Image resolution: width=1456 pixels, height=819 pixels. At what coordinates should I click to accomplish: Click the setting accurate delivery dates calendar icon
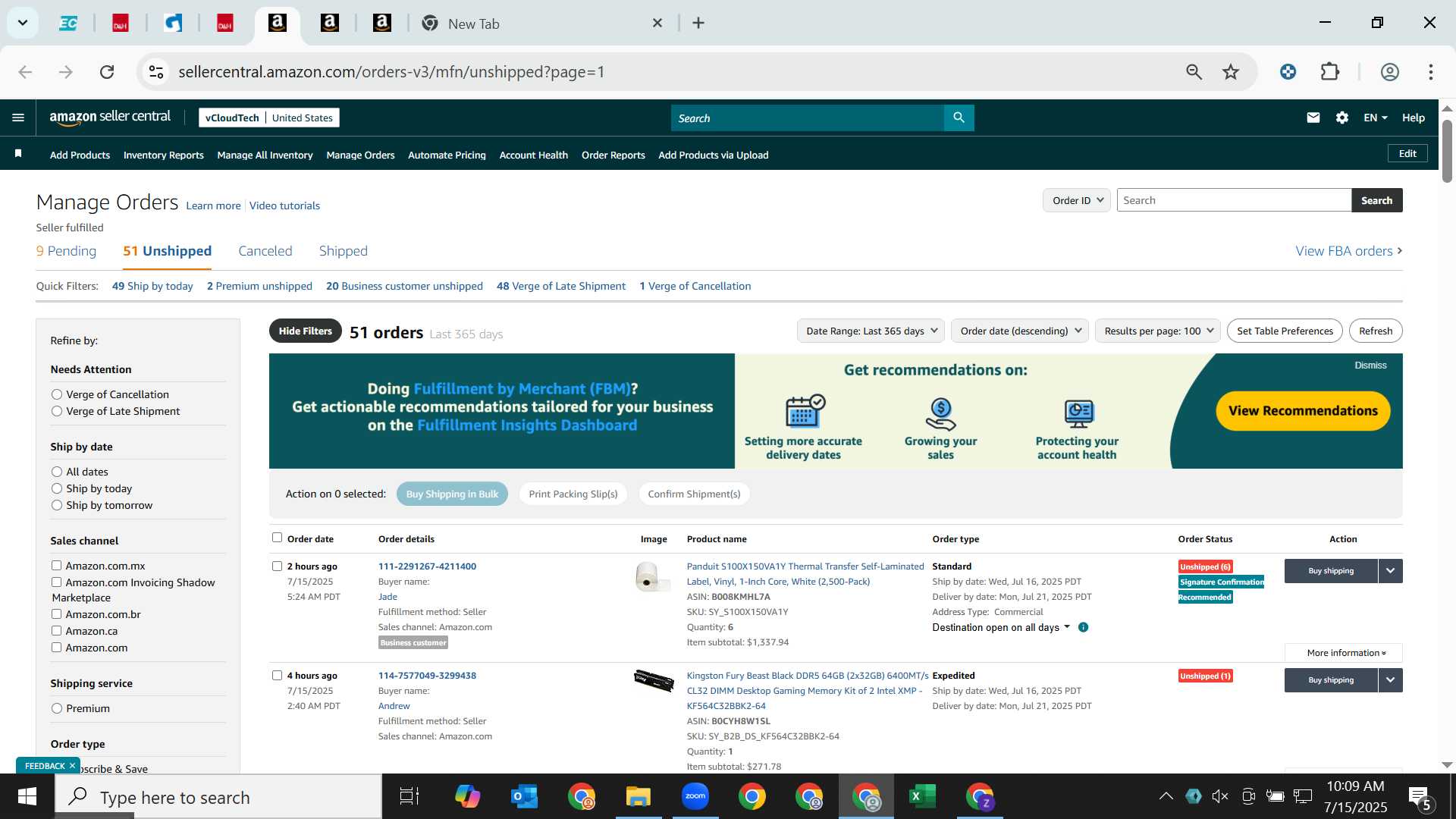point(805,411)
